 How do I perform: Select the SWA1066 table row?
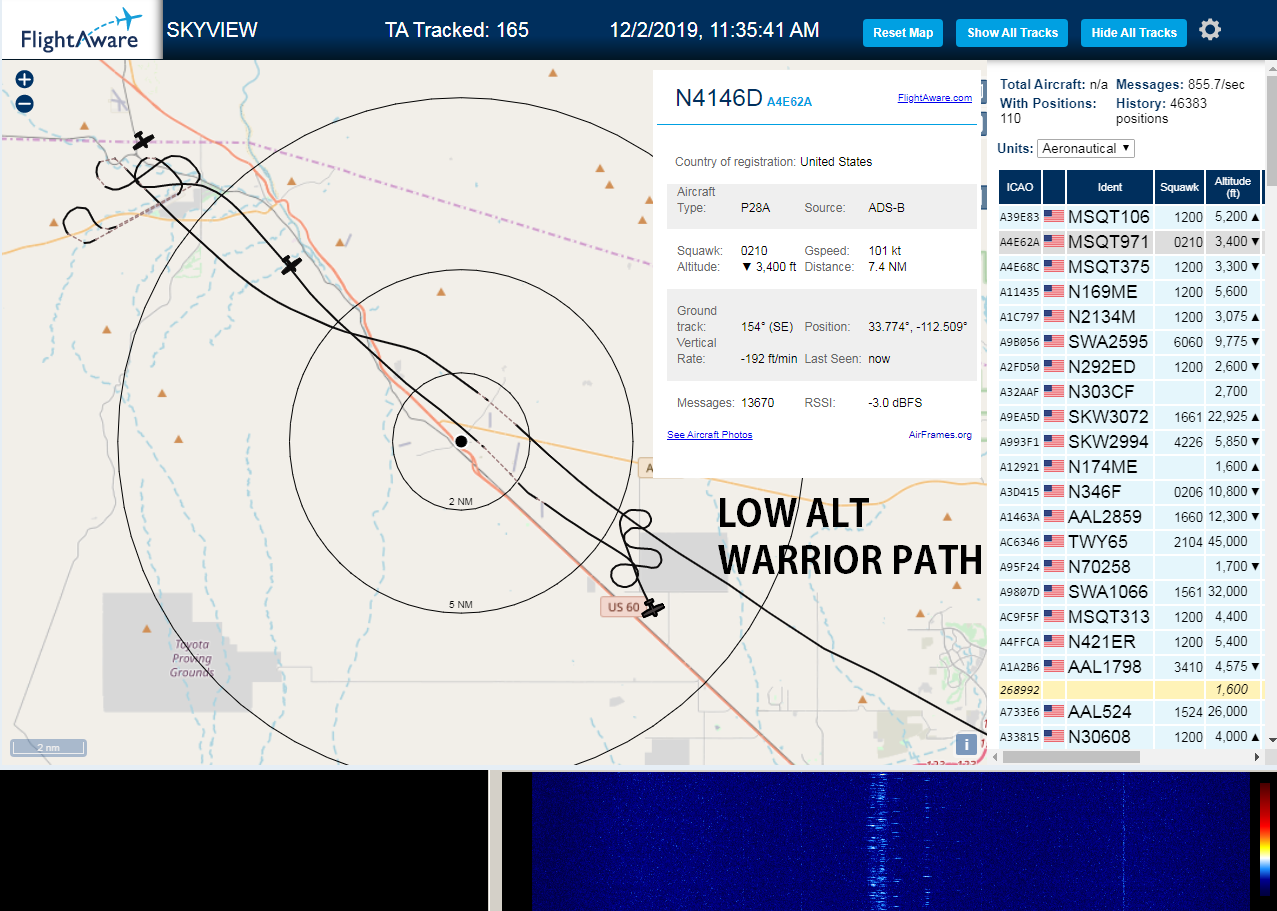pos(1130,591)
